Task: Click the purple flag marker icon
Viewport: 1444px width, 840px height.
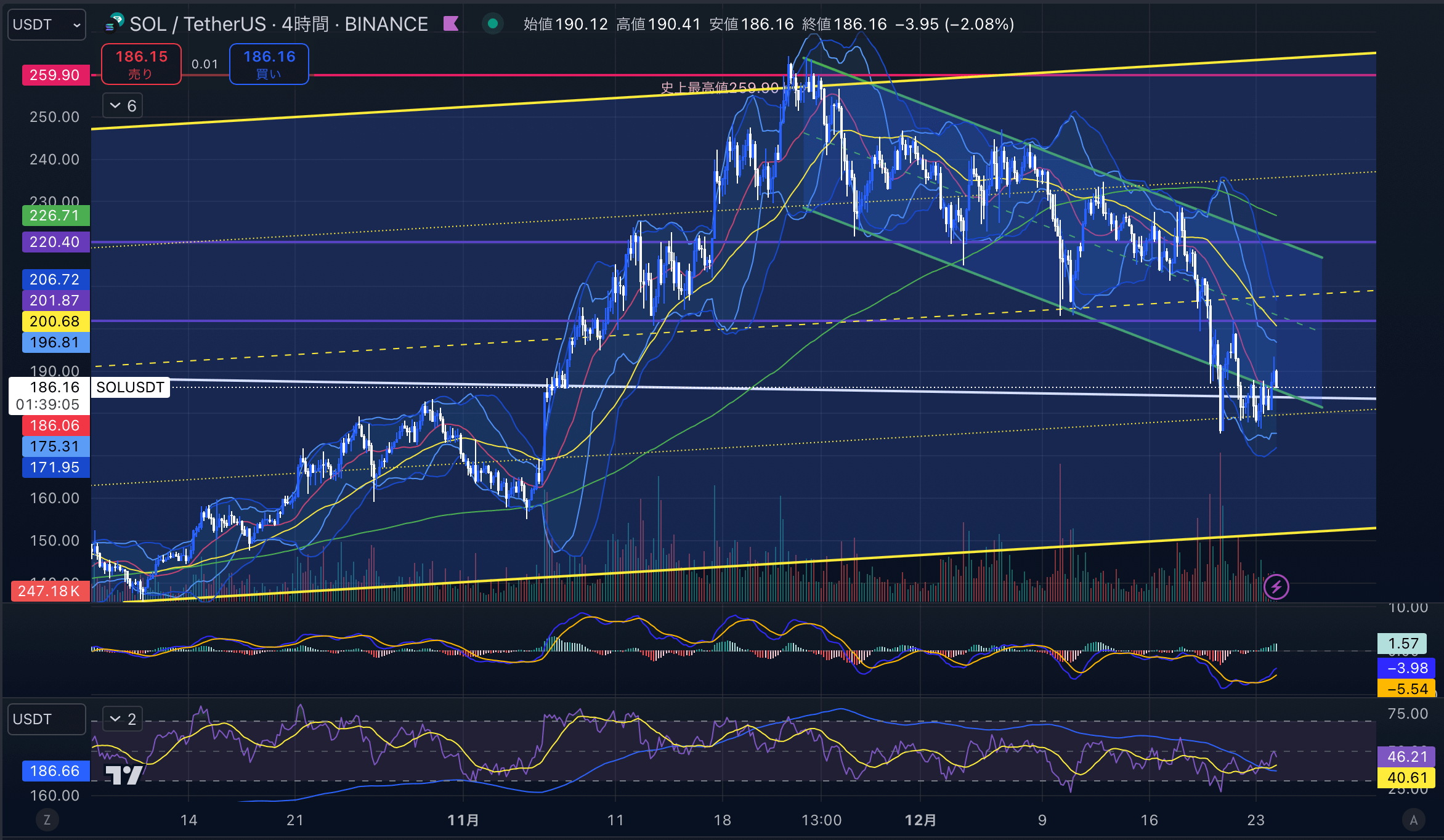Action: (x=451, y=24)
